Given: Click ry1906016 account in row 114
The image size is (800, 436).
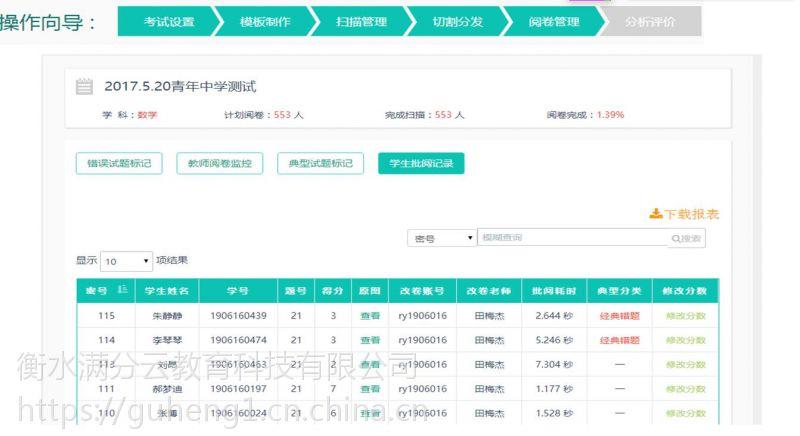Looking at the screenshot, I should pyautogui.click(x=422, y=340).
